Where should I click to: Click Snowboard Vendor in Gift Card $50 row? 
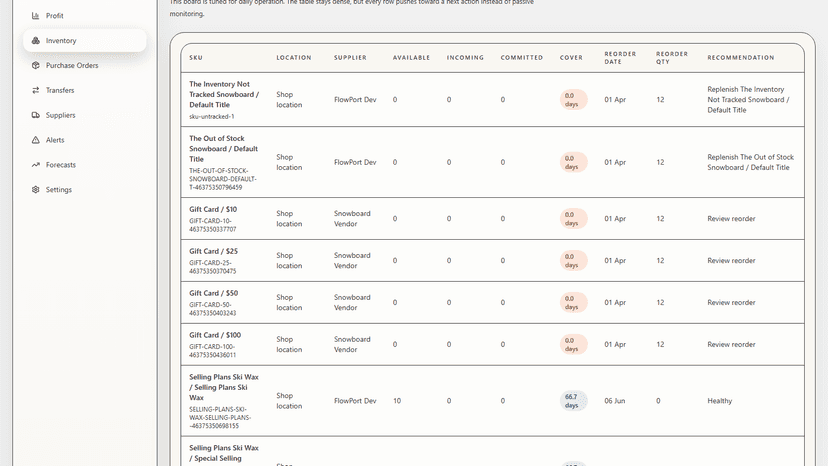[352, 303]
